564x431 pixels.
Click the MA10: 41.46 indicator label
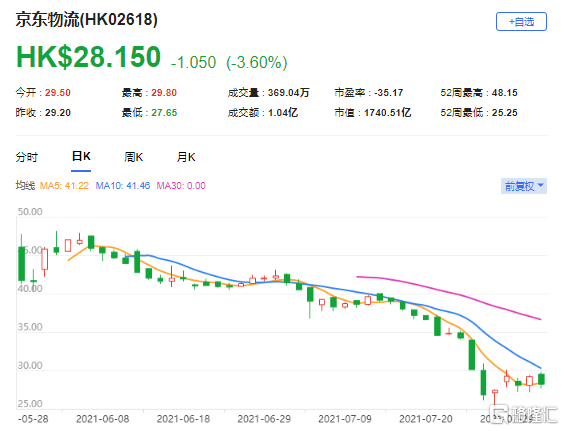[x=123, y=186]
